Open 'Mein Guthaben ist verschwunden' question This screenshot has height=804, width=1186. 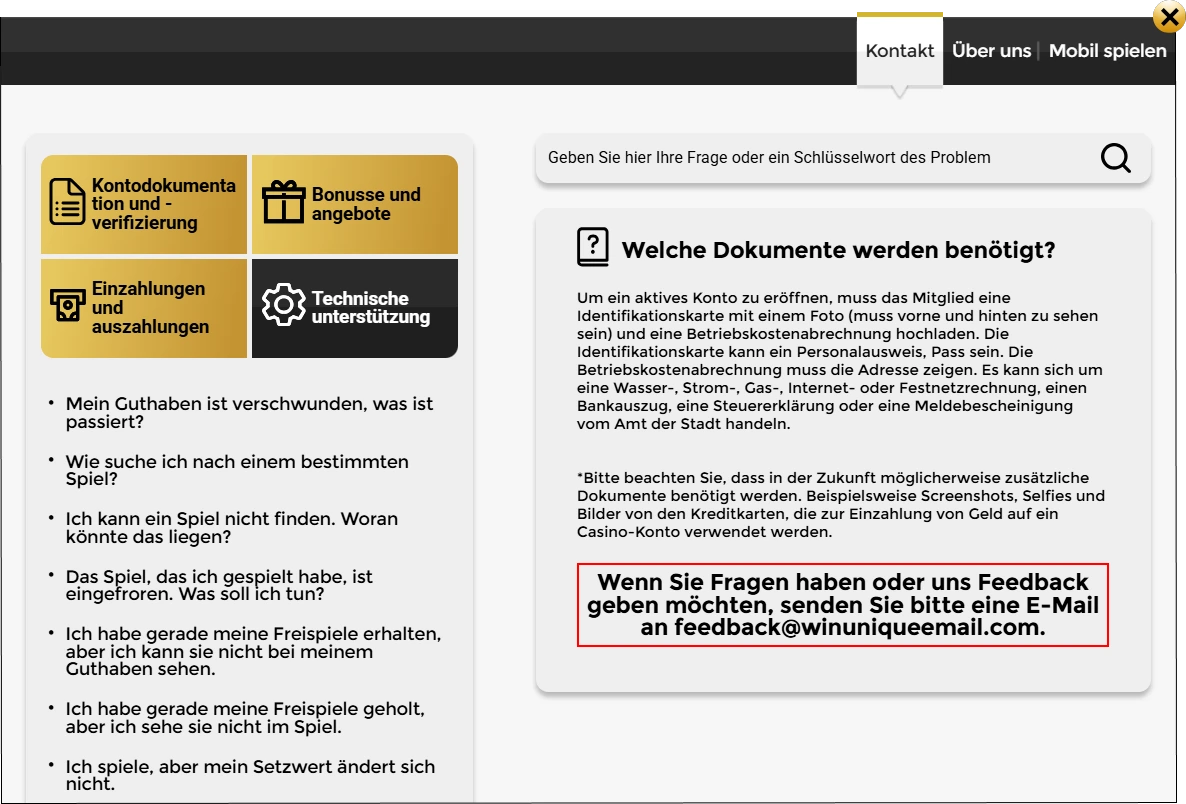249,412
